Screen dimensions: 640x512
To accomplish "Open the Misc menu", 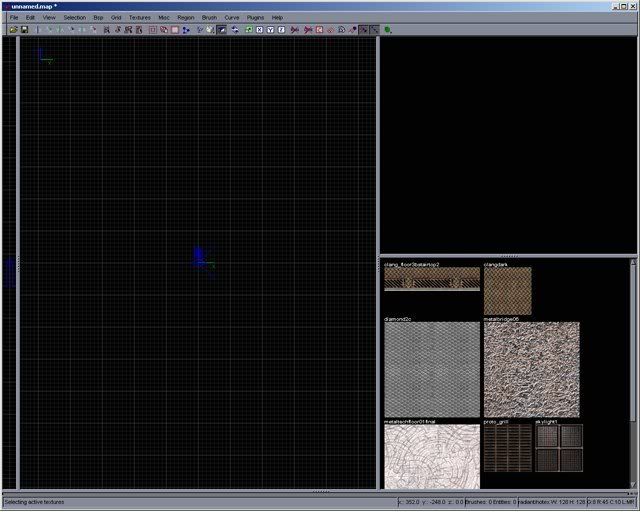I will pyautogui.click(x=164, y=18).
